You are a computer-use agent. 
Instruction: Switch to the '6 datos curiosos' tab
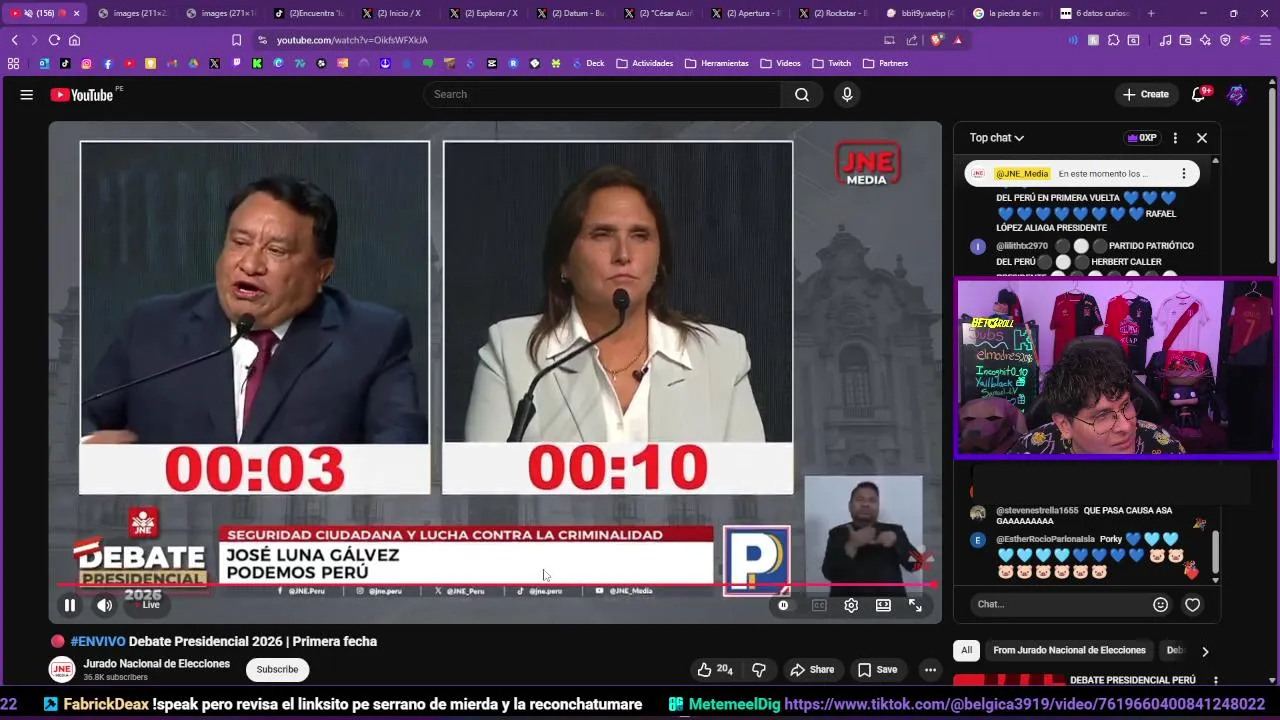tap(1095, 13)
